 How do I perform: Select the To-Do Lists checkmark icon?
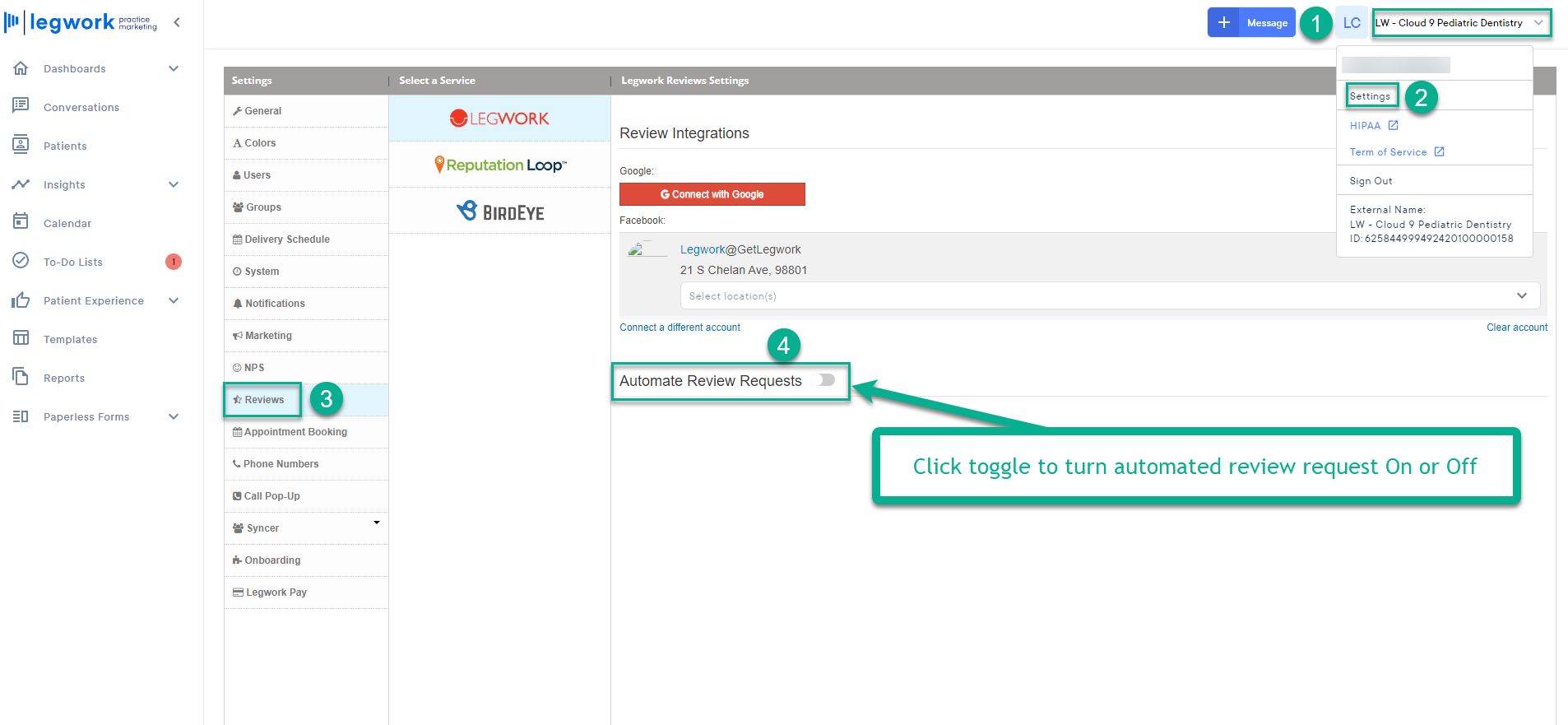click(x=21, y=261)
